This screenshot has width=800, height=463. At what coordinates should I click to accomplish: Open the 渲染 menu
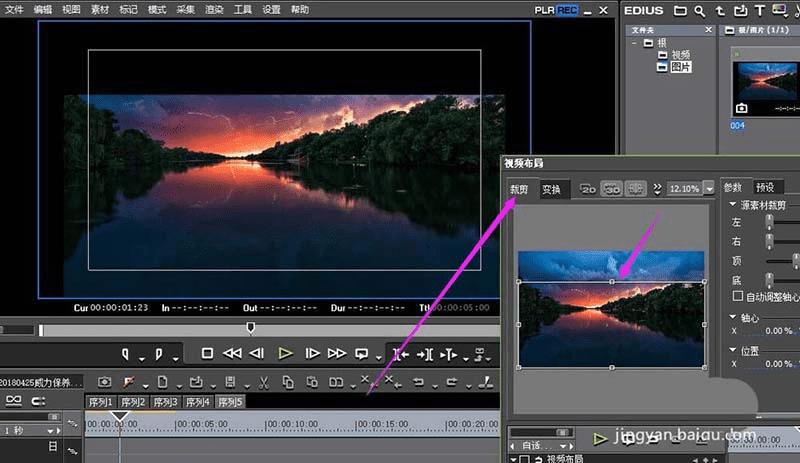214,9
